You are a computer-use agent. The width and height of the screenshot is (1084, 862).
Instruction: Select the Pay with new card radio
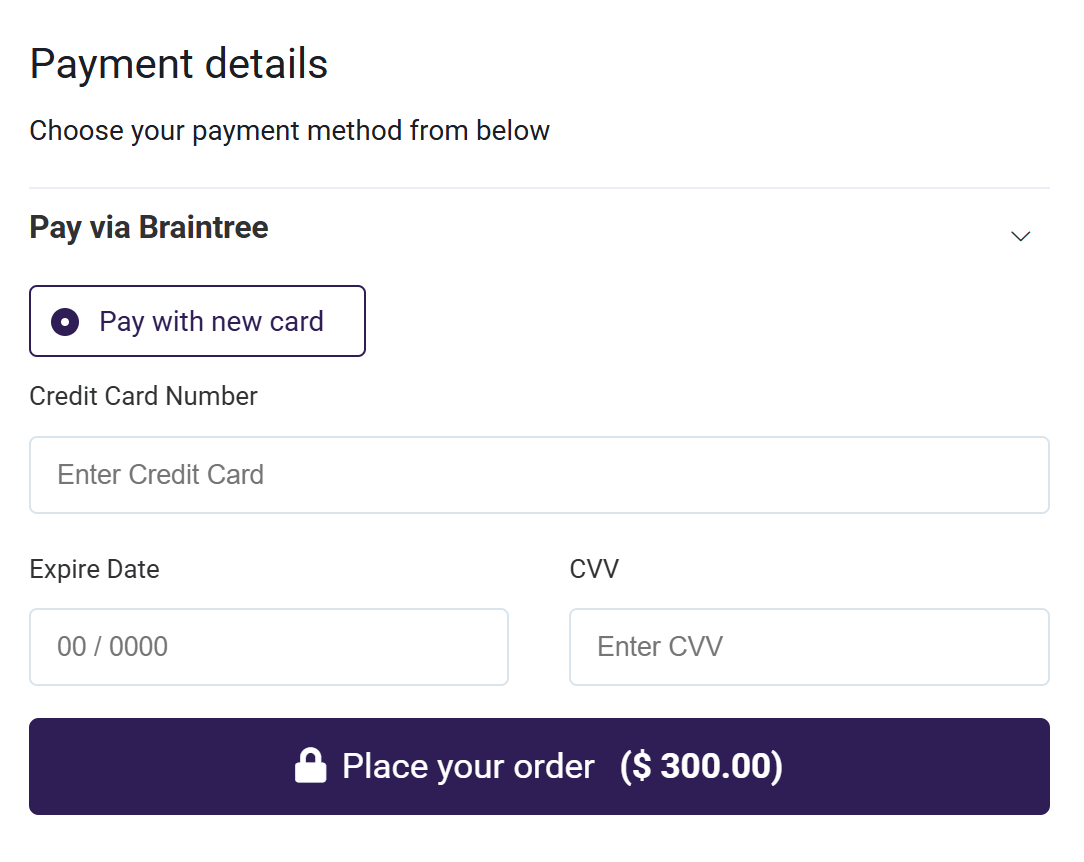click(x=65, y=321)
